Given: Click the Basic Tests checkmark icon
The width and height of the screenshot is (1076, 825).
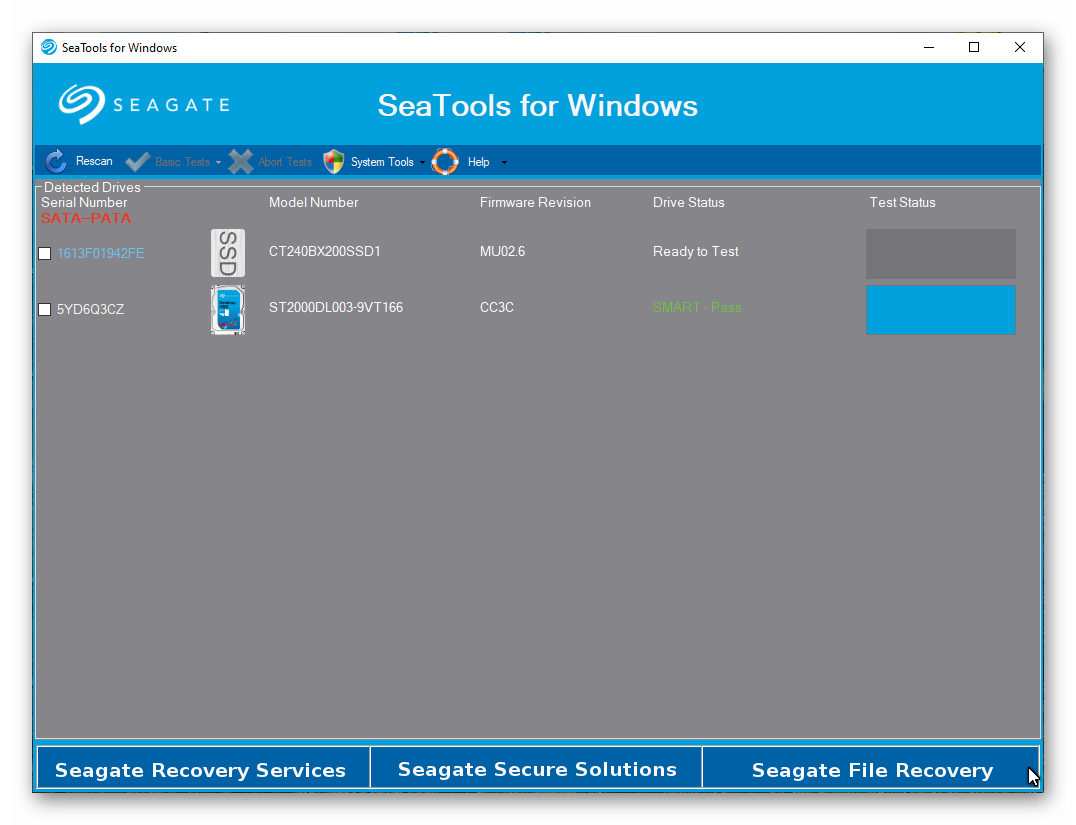Looking at the screenshot, I should click(x=138, y=162).
